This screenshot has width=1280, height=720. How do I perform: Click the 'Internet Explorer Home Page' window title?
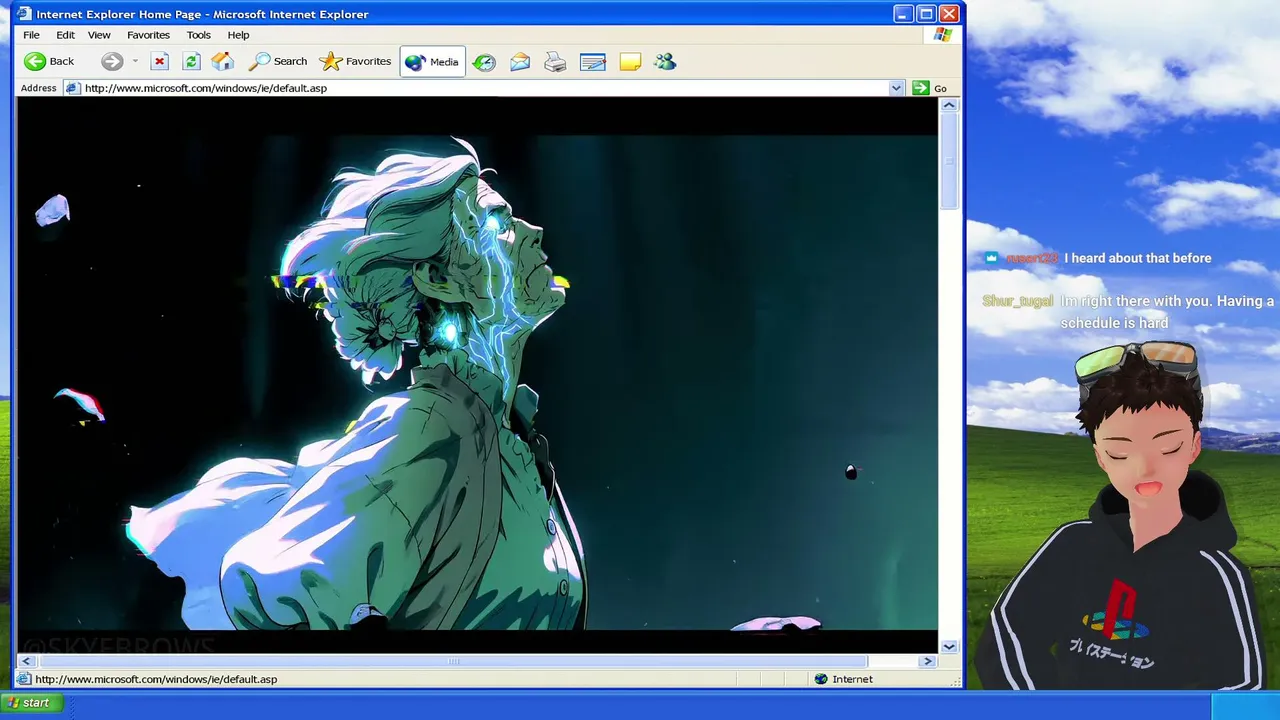tap(202, 14)
